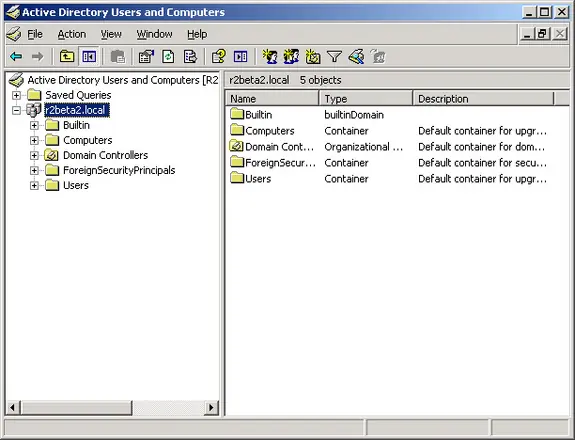The image size is (575, 440).
Task: Click the domain icon beside r2beta2.local
Action: point(33,110)
